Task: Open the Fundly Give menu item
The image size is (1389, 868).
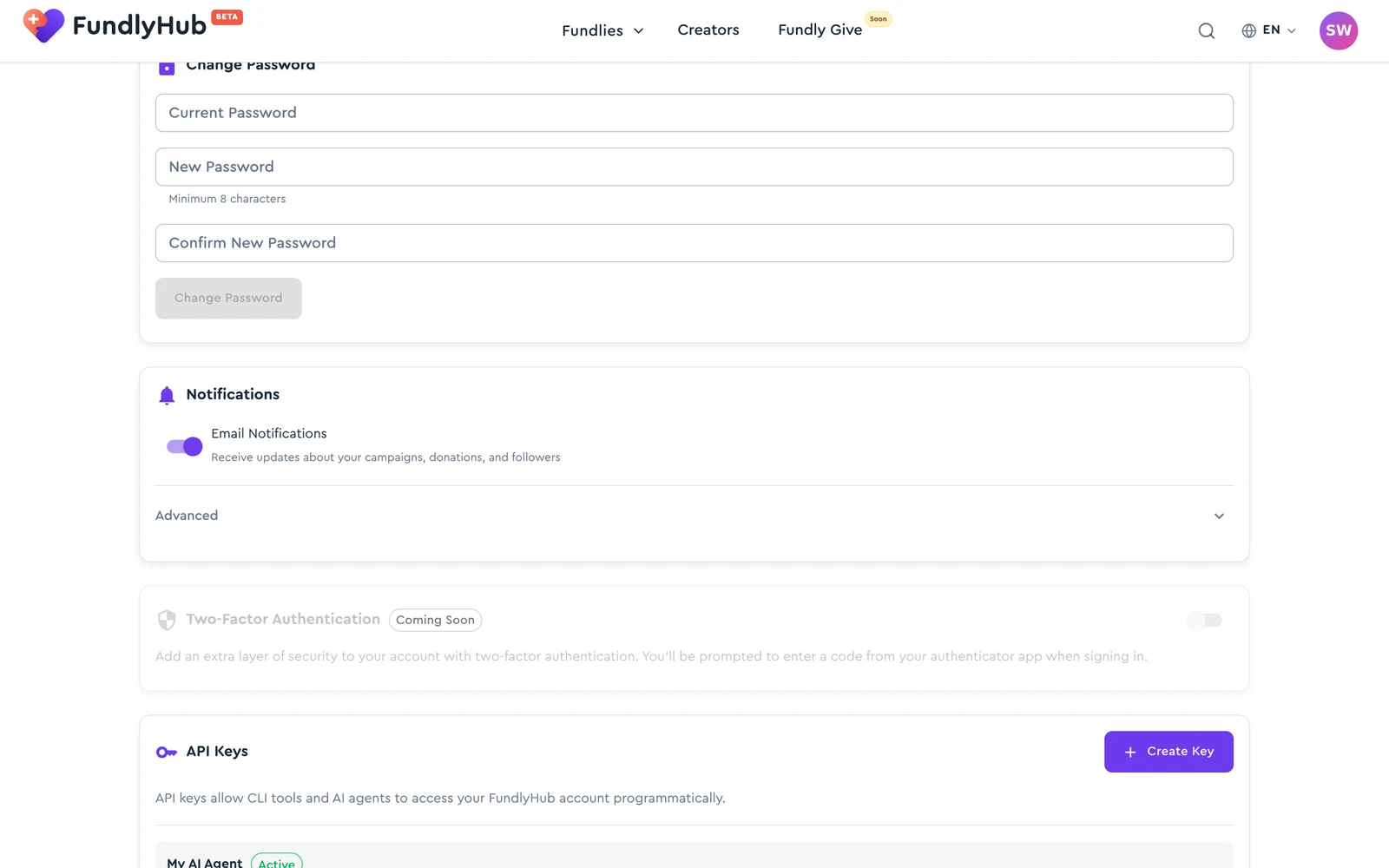Action: [x=820, y=30]
